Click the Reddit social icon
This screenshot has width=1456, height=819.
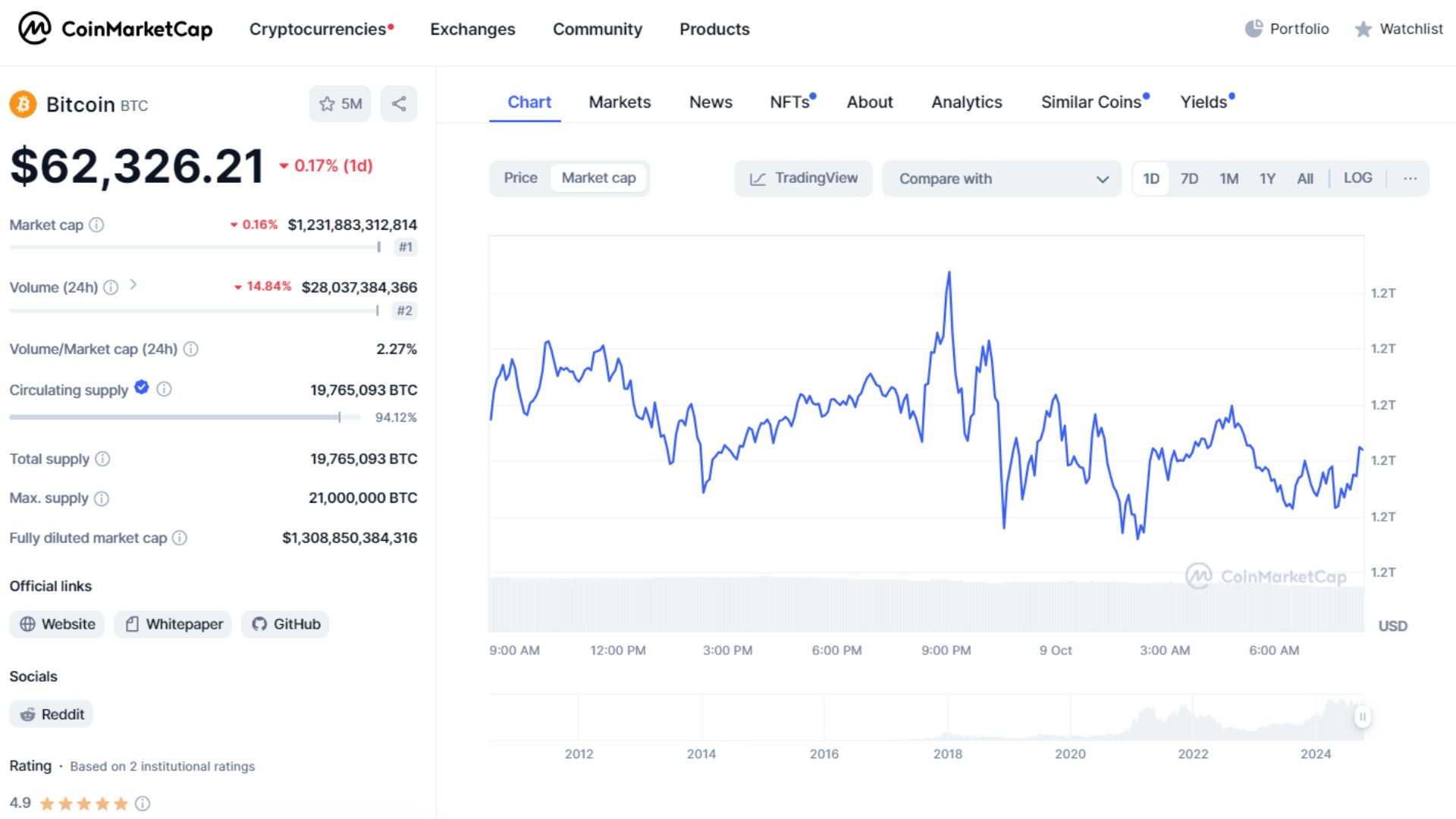tap(28, 714)
